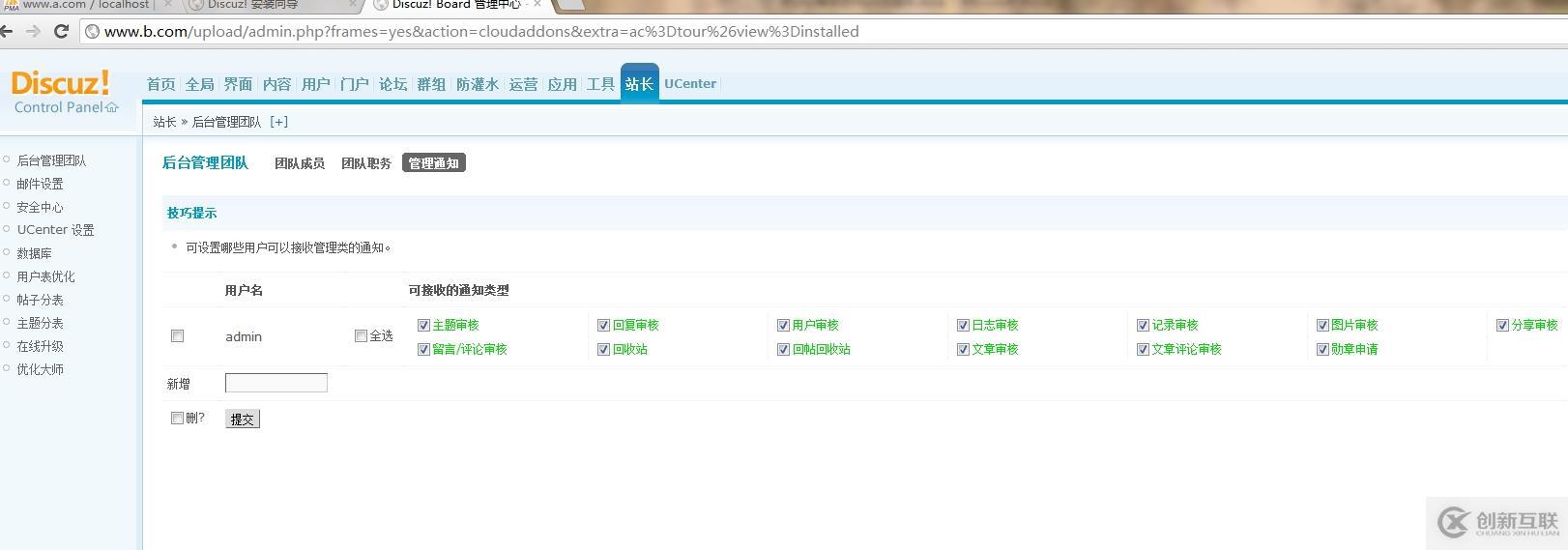Toggle the 全选 checkbox
This screenshot has width=1568, height=550.
coord(361,336)
